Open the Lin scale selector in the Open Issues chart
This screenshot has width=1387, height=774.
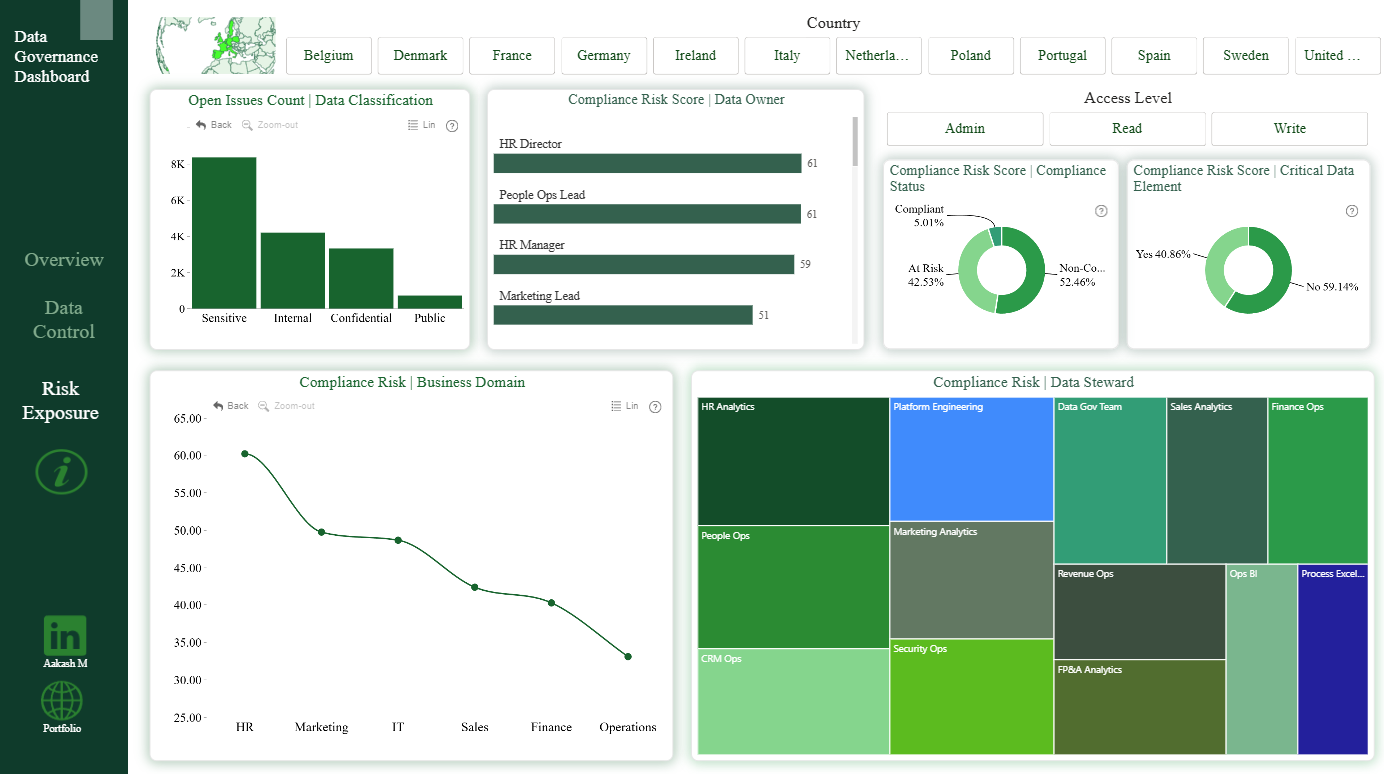422,125
